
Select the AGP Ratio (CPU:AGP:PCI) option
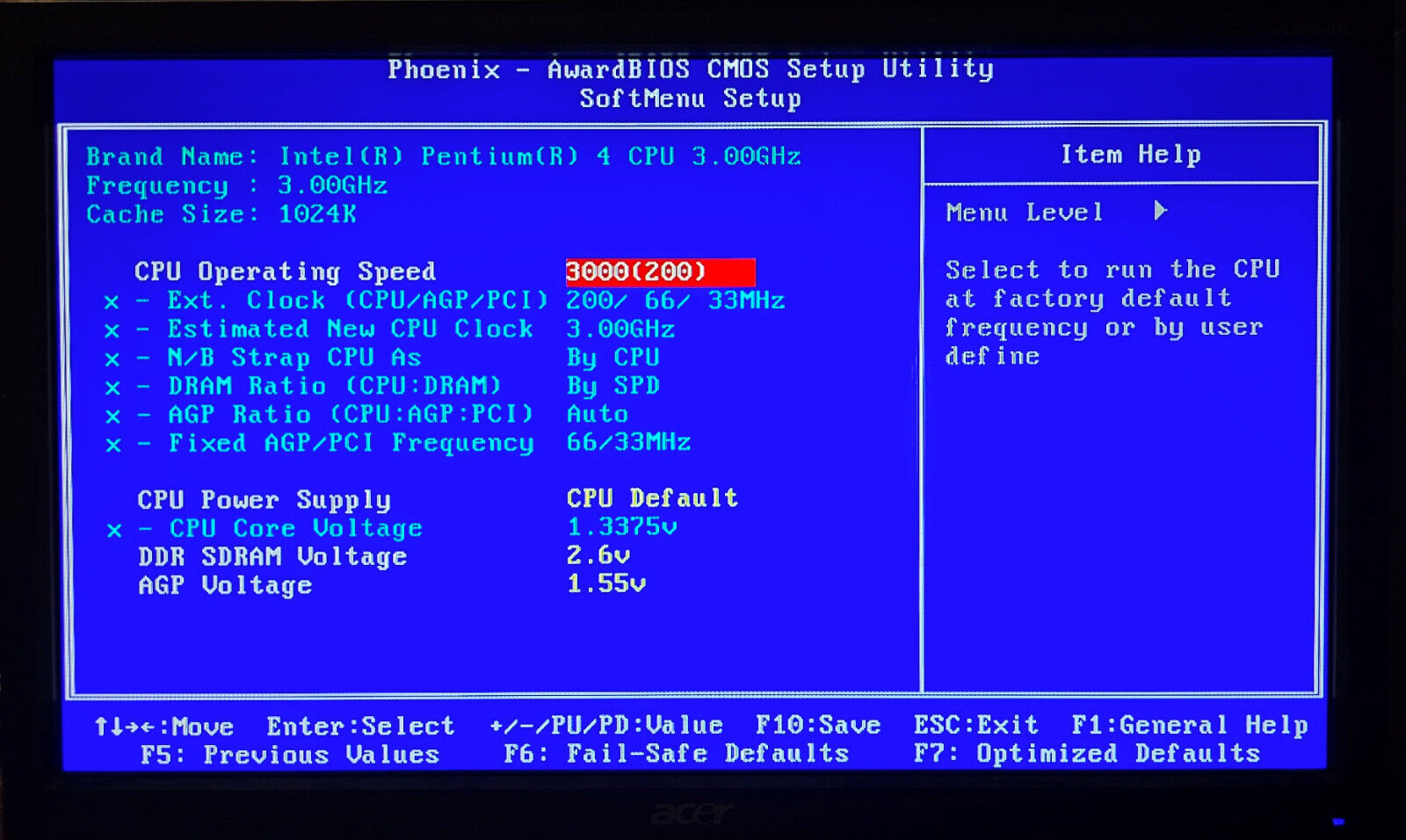point(351,414)
